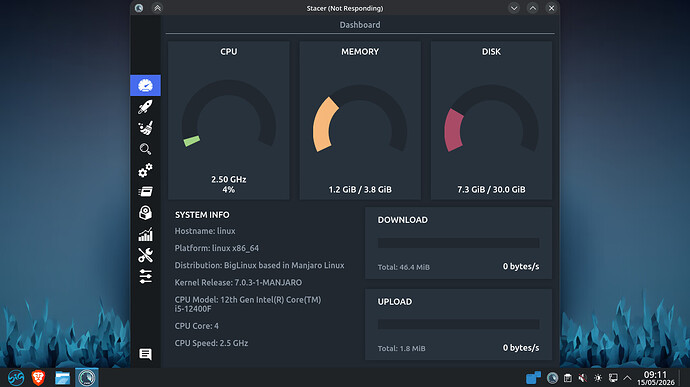Click the '7.3 GiB / 30.0 GiB' disk value
Screen dimensions: 690x387
(491, 189)
